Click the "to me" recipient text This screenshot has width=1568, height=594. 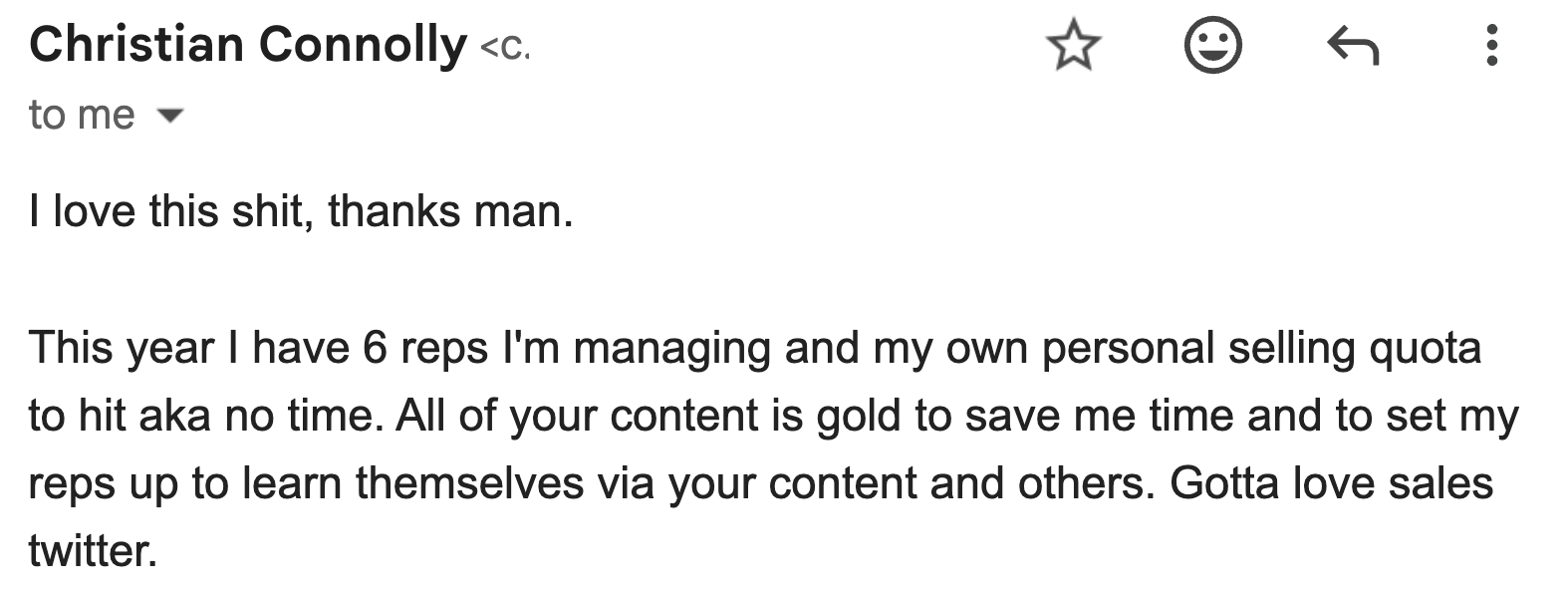point(82,116)
